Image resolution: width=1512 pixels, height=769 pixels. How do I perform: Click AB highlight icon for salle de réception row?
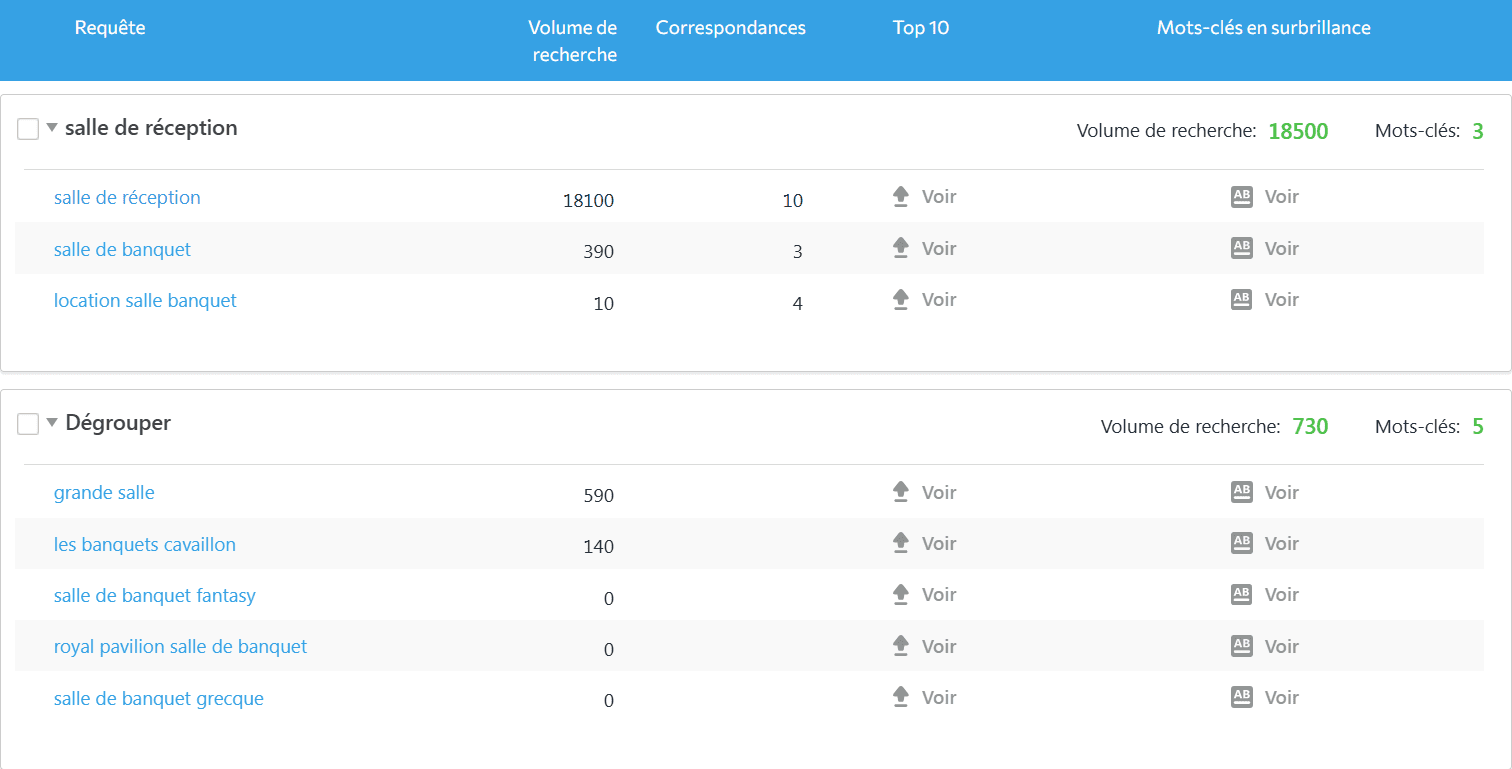1241,197
